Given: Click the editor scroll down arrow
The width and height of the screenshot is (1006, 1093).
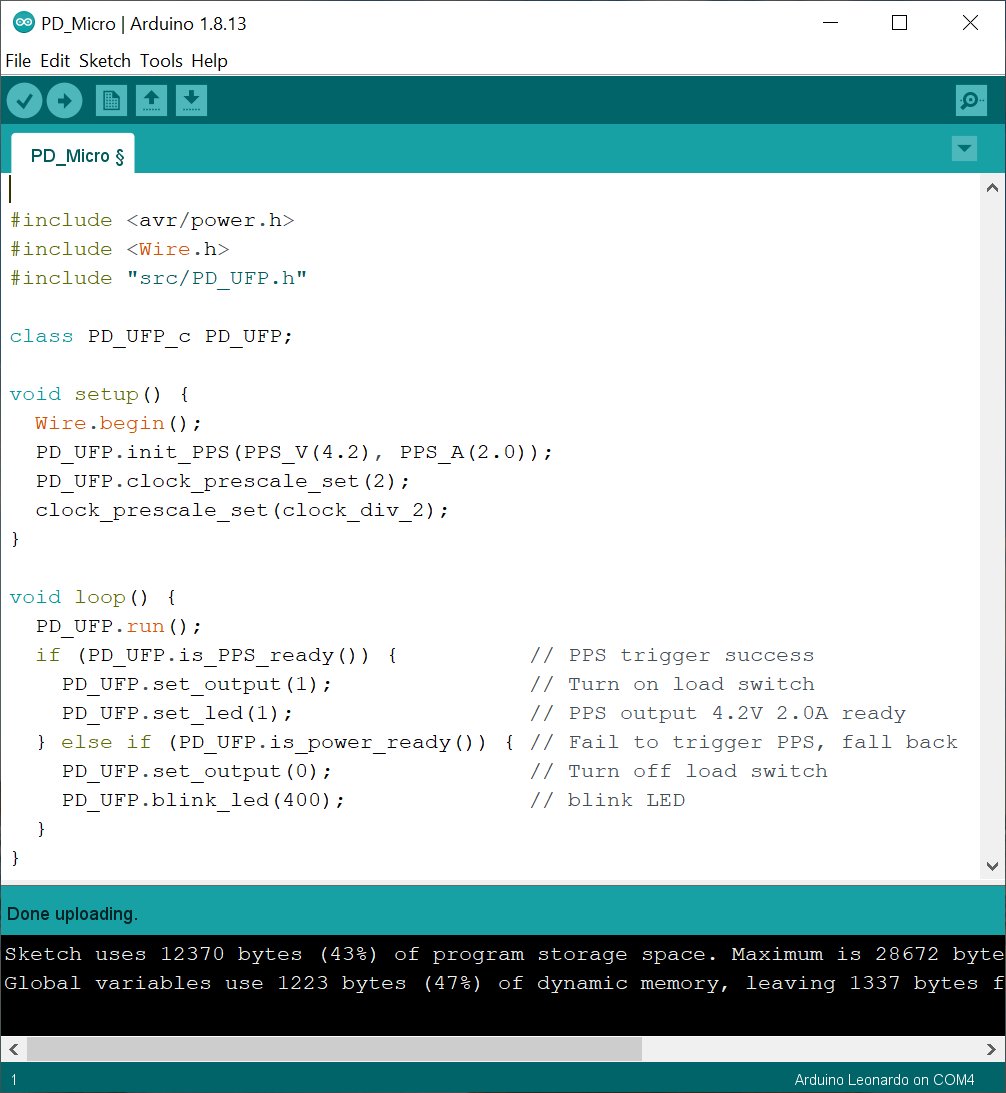Looking at the screenshot, I should 993,866.
